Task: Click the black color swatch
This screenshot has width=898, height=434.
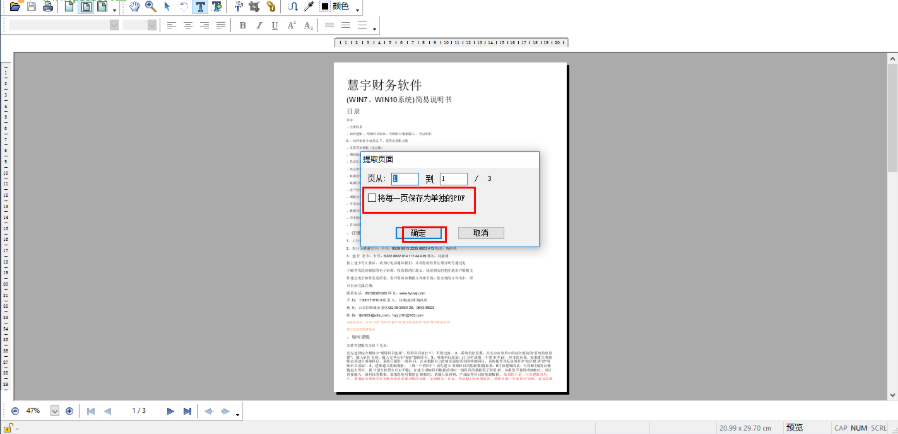Action: 325,7
